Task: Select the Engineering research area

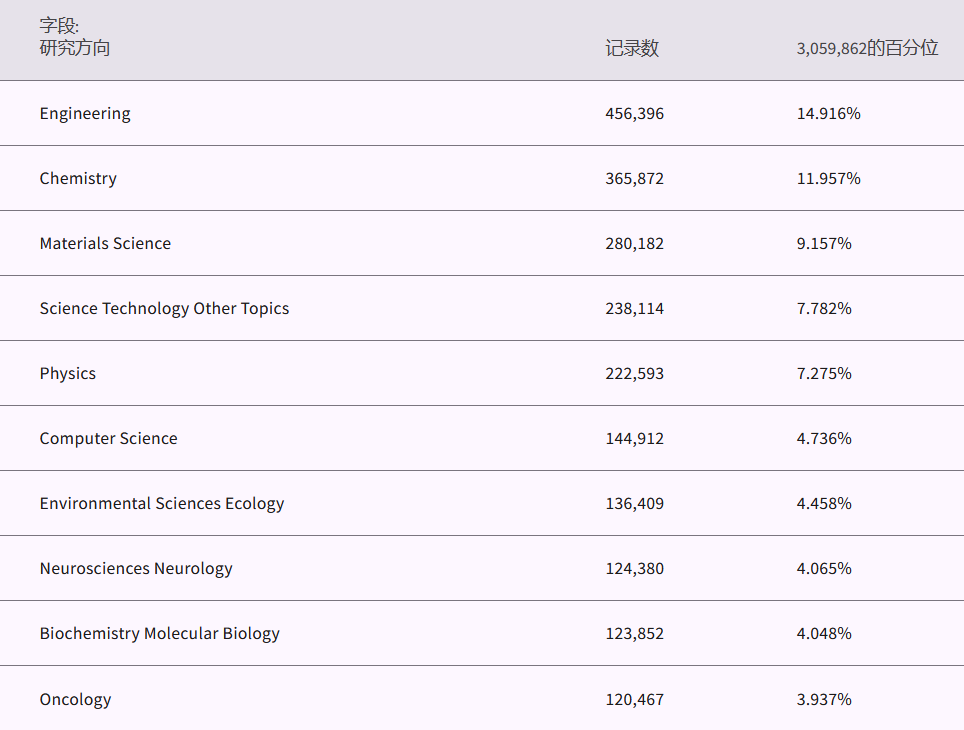Action: pos(85,113)
